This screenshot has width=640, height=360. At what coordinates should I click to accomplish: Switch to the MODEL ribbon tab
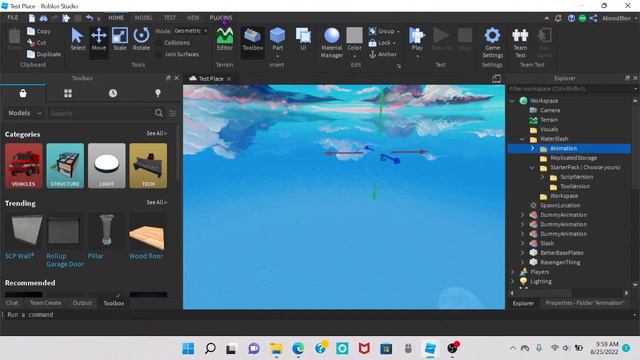coord(143,18)
